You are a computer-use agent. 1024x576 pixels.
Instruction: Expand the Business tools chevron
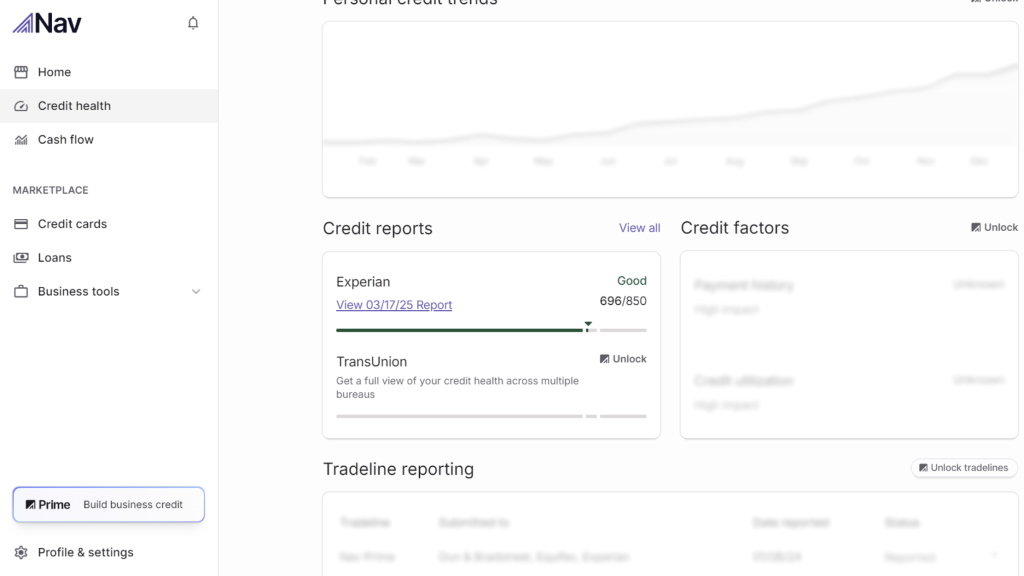[x=196, y=292]
